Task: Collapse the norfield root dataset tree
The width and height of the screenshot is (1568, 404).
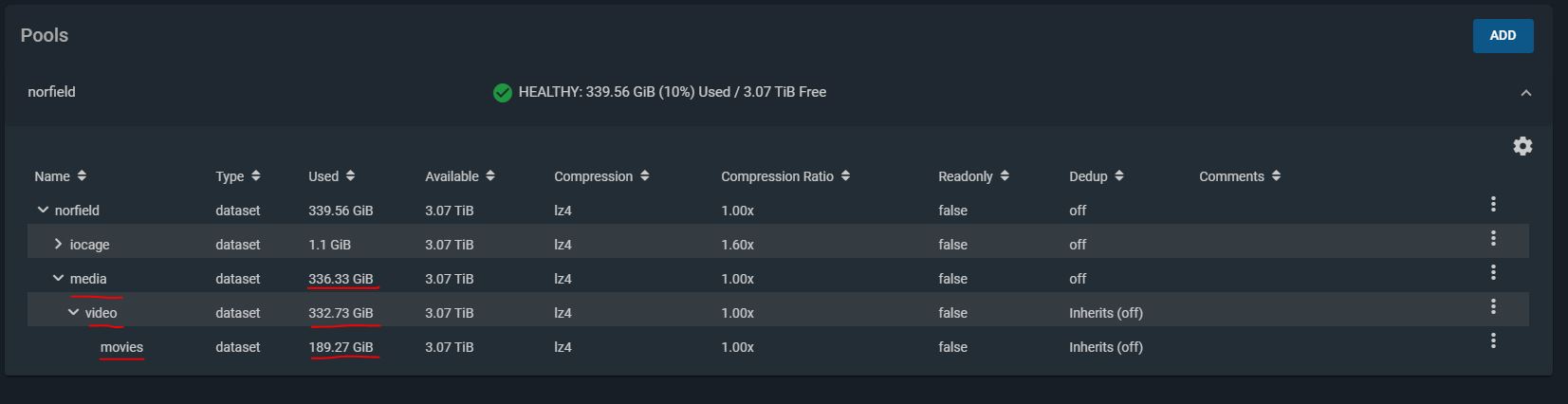Action: (x=43, y=210)
